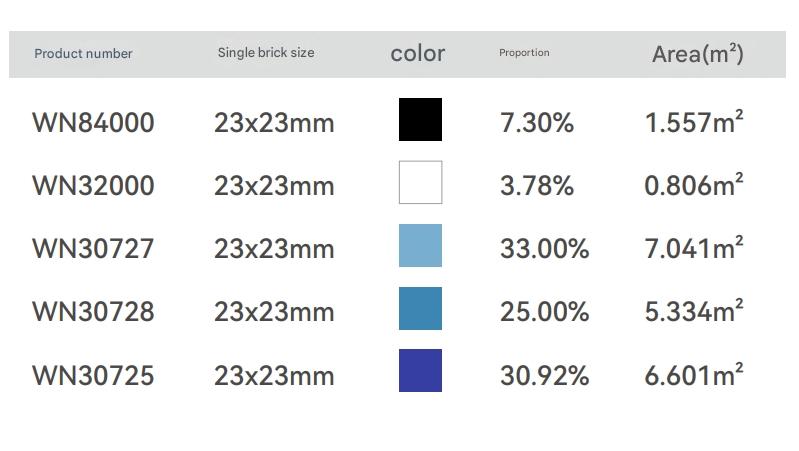Click the 33.00% proportion value
This screenshot has width=799, height=451.
[544, 249]
